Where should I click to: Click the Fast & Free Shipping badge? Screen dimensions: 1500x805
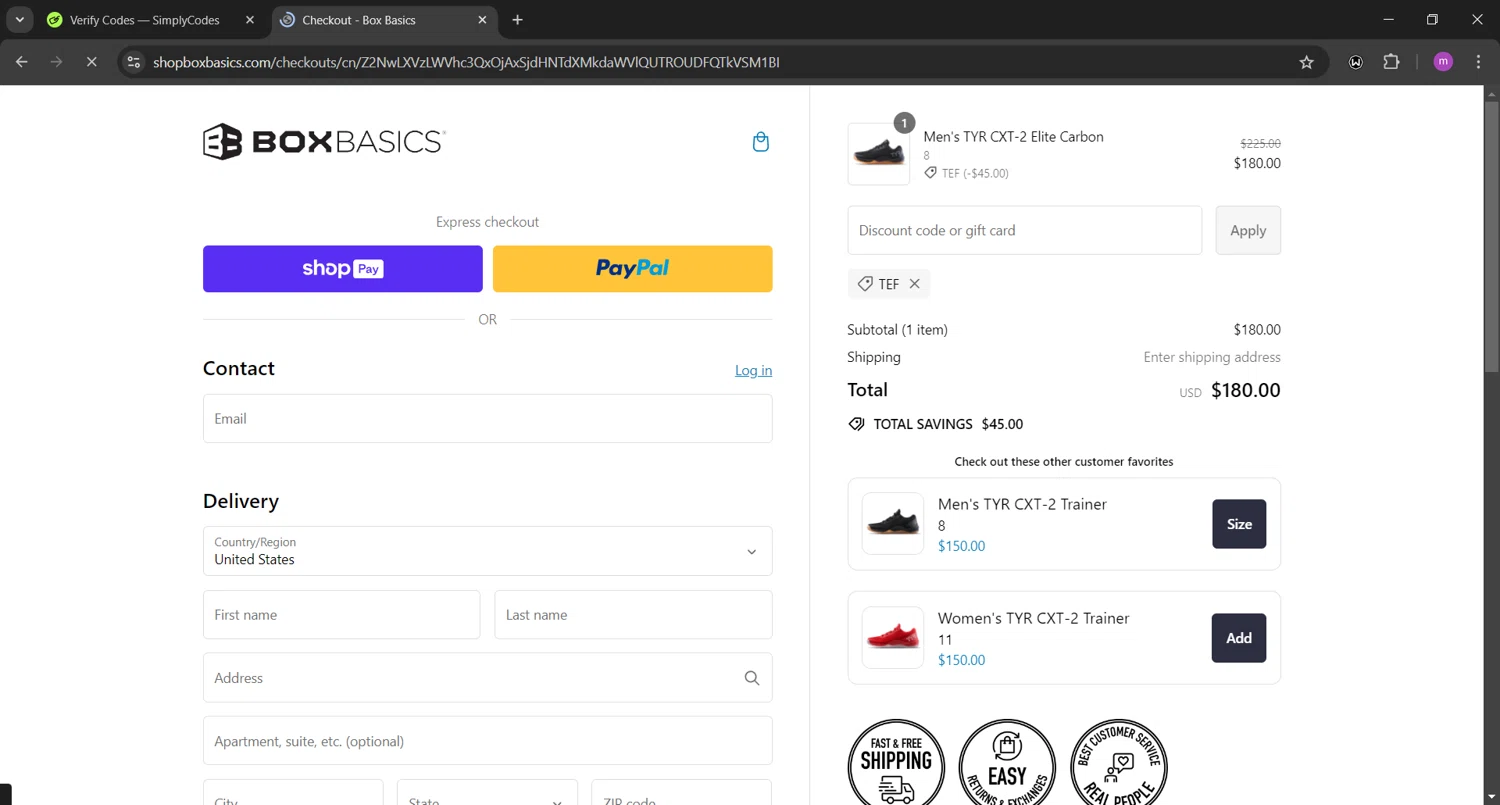[x=896, y=762]
